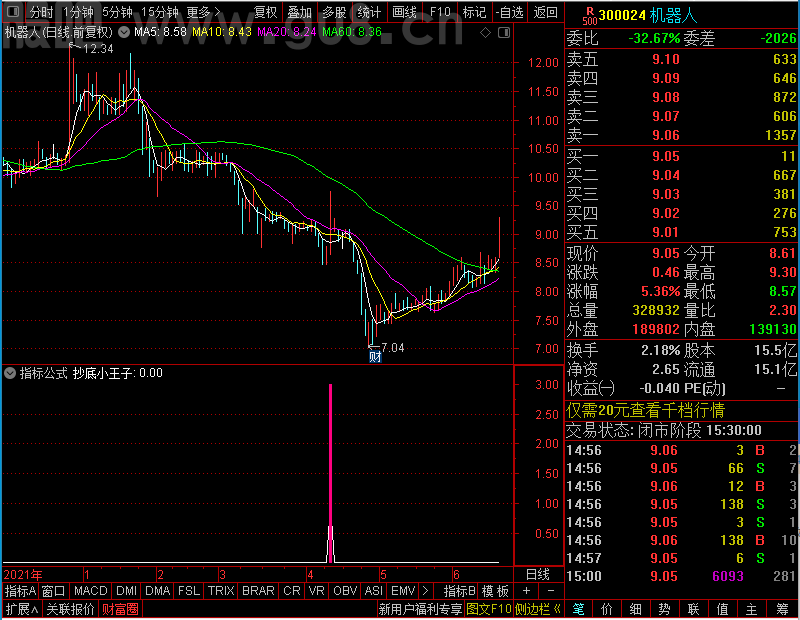
Task: Switch indicator to DMA
Action: (157, 591)
